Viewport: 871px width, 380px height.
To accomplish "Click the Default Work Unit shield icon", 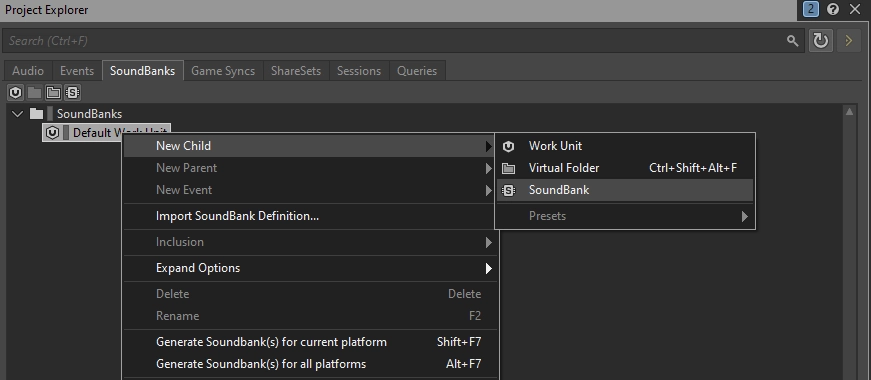I will (52, 133).
